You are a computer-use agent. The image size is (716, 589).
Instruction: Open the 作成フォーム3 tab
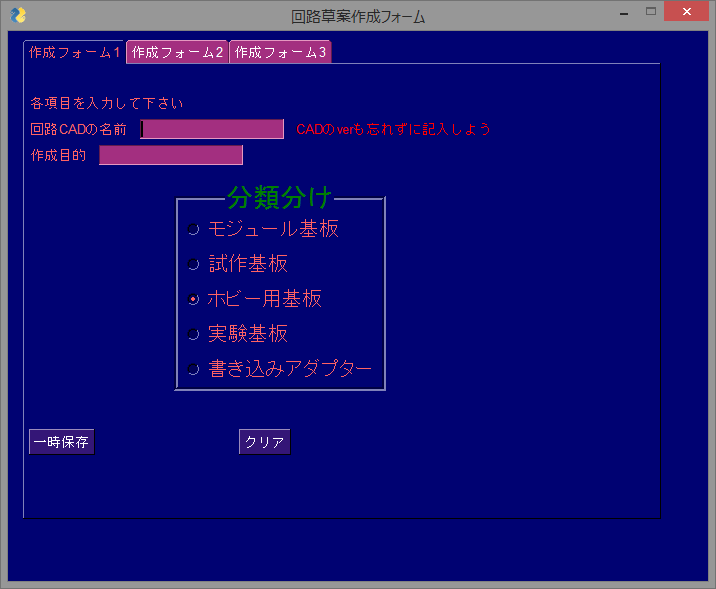pyautogui.click(x=280, y=53)
